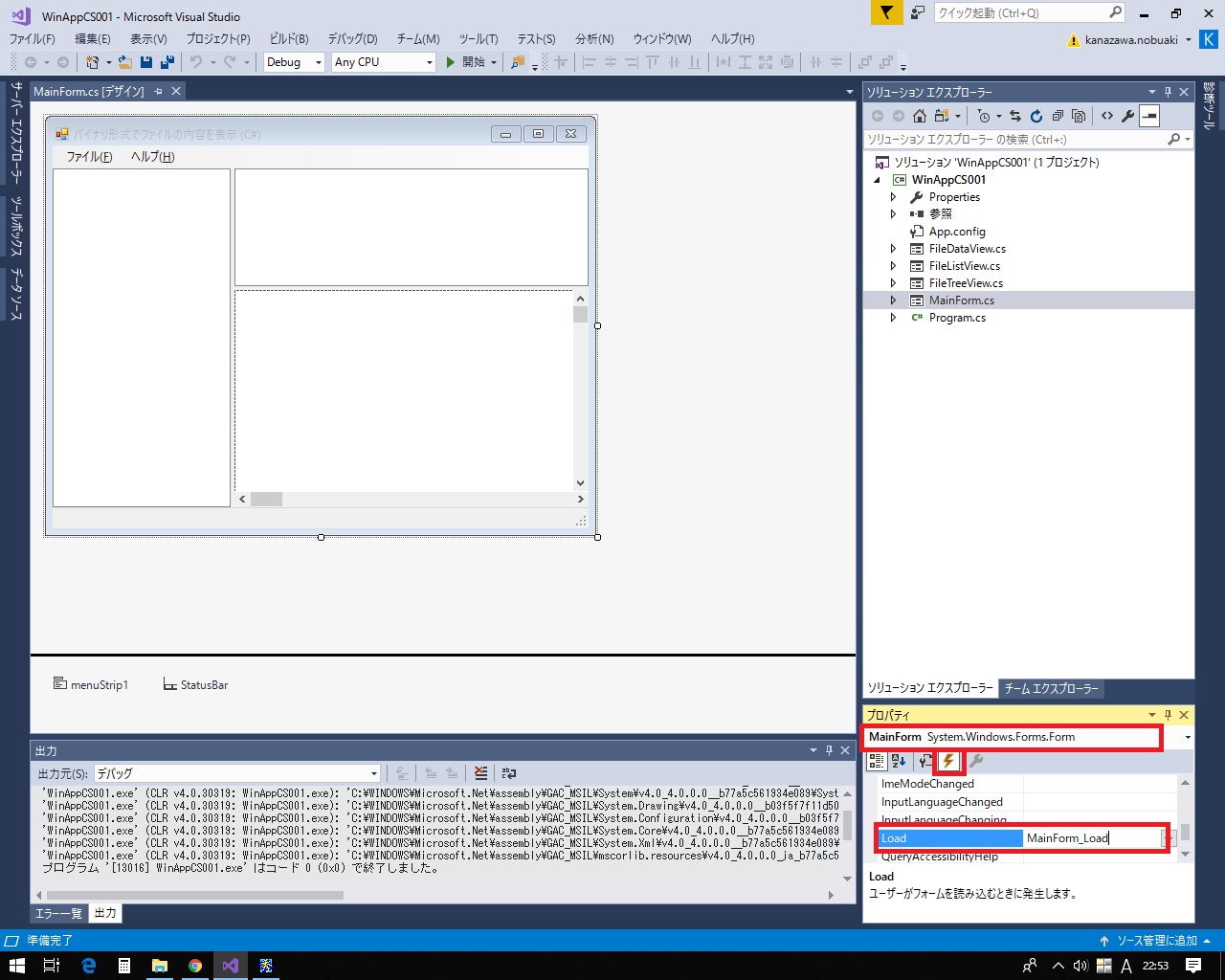This screenshot has width=1225, height=980.
Task: Click the Save All double-disk icon
Action: 167,62
